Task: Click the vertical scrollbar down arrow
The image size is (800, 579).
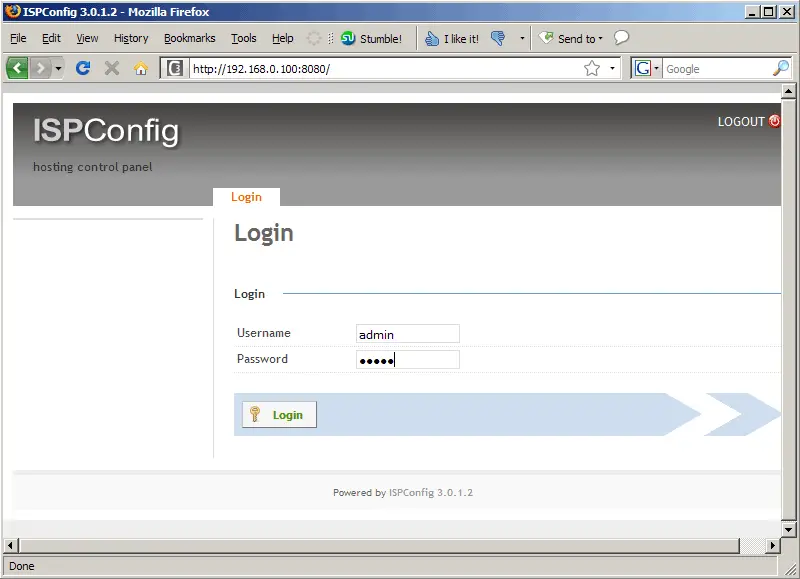Action: click(x=788, y=530)
